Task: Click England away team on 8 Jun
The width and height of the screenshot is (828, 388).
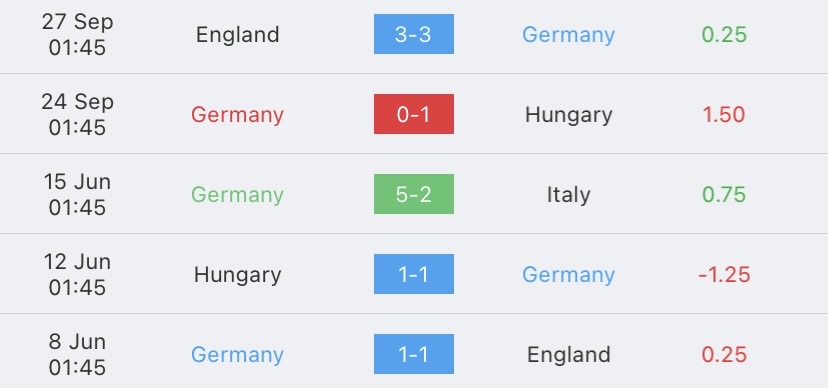Action: [569, 355]
